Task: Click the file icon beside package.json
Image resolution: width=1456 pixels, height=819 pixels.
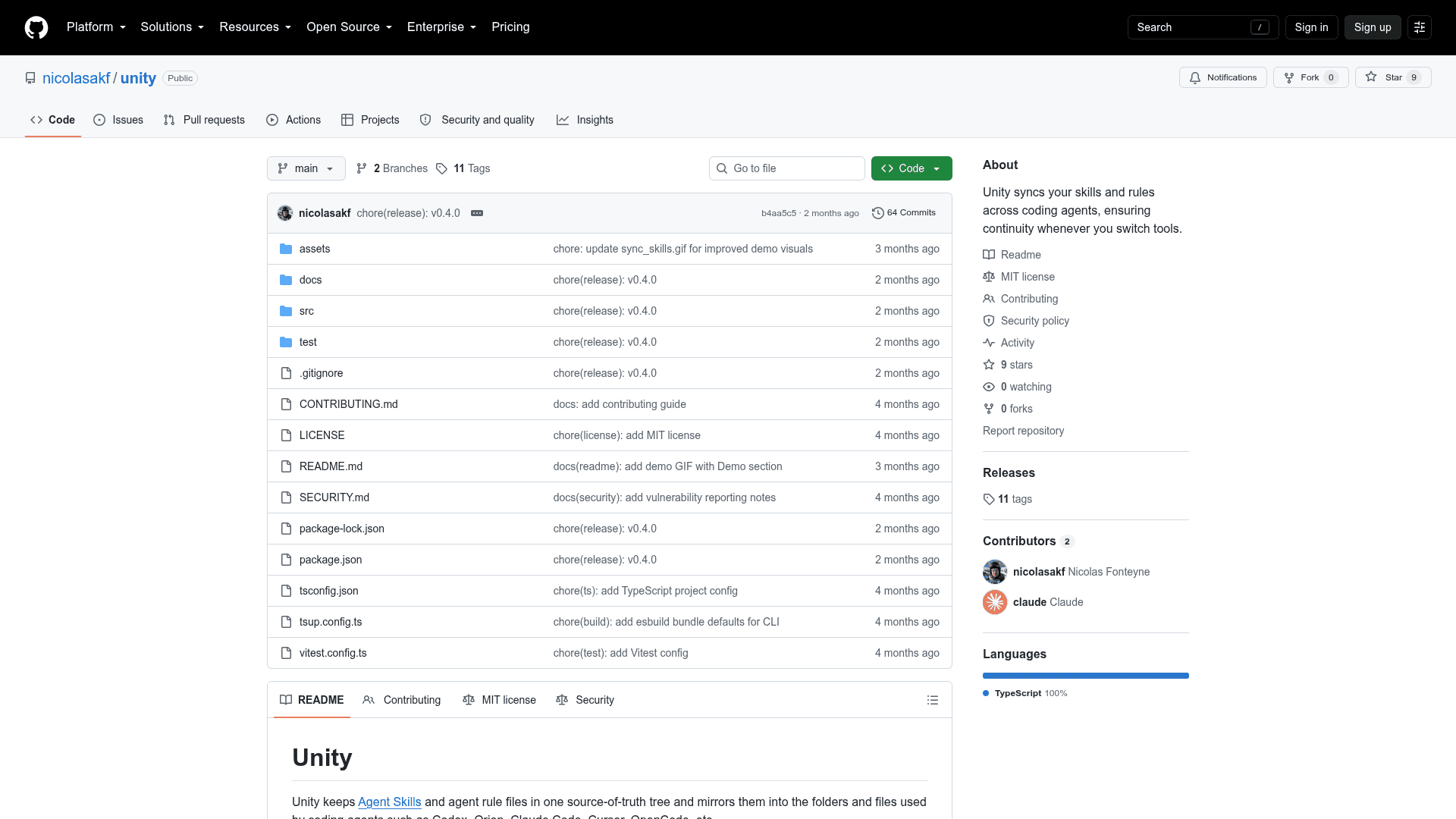Action: point(286,560)
